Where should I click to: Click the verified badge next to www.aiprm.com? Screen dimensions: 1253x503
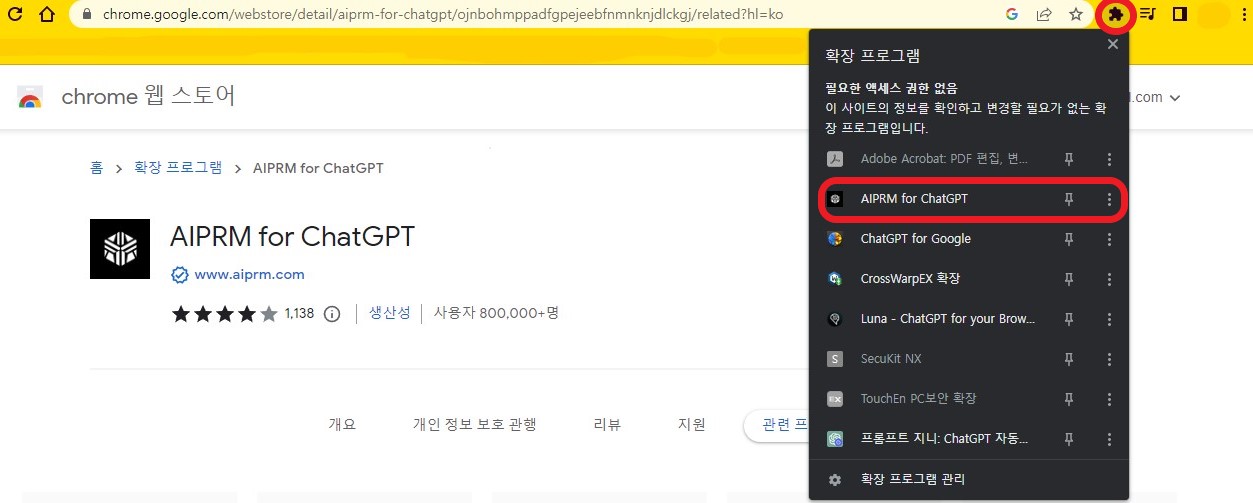[x=180, y=274]
